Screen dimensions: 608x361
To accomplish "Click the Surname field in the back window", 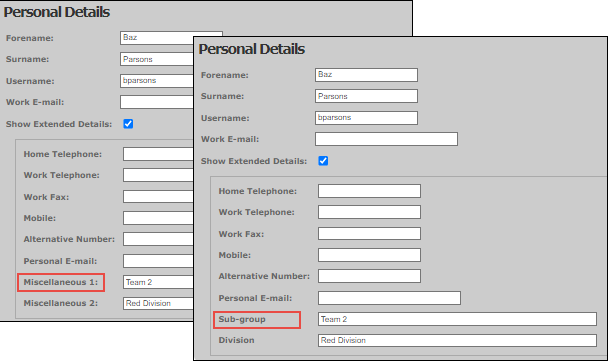I will [157, 59].
